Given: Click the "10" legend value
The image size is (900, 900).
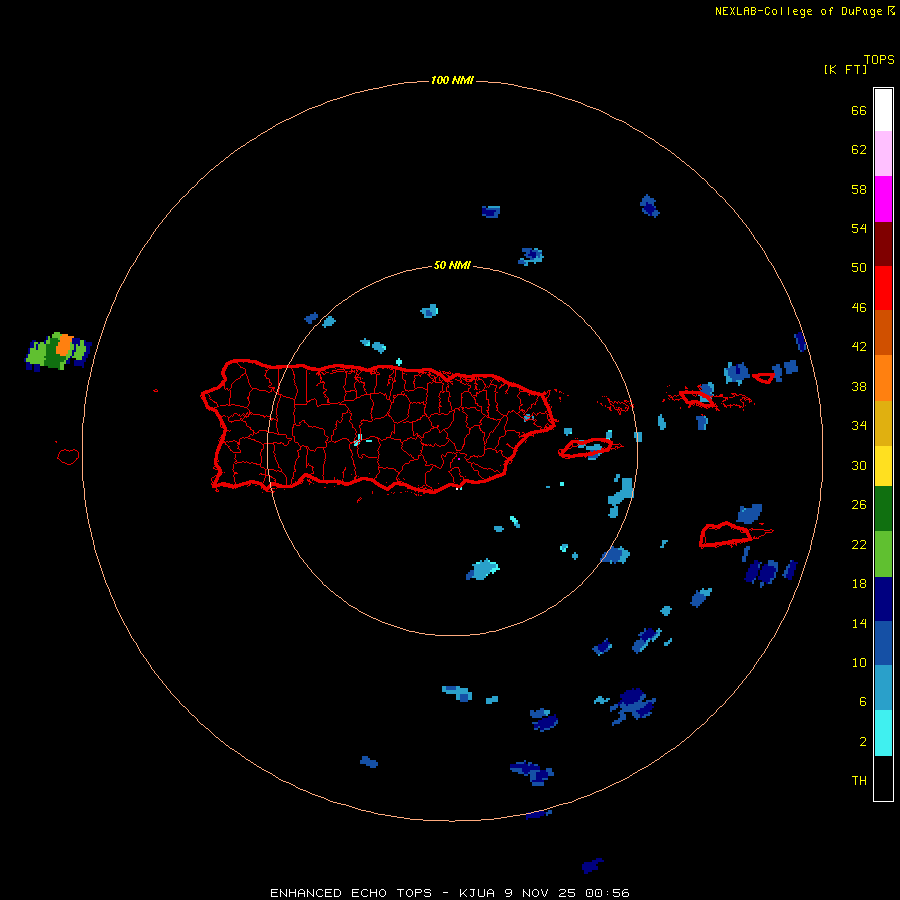Looking at the screenshot, I should (859, 662).
